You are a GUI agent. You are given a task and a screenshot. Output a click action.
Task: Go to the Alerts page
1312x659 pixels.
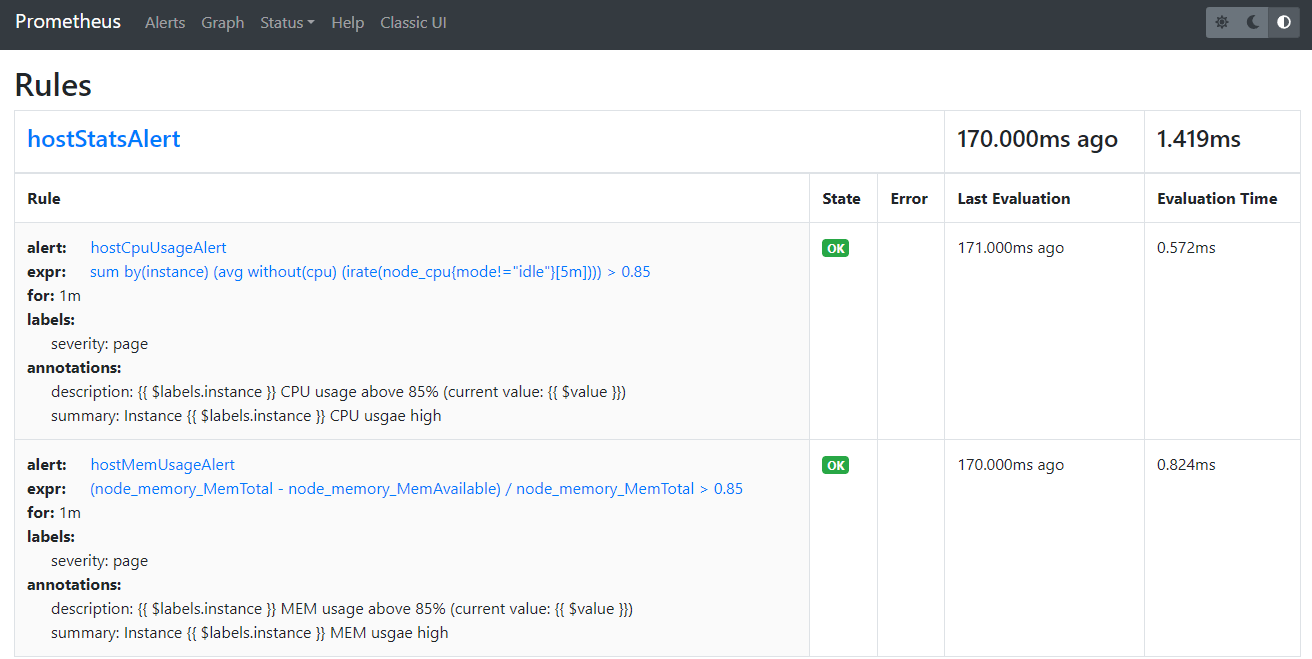(165, 22)
